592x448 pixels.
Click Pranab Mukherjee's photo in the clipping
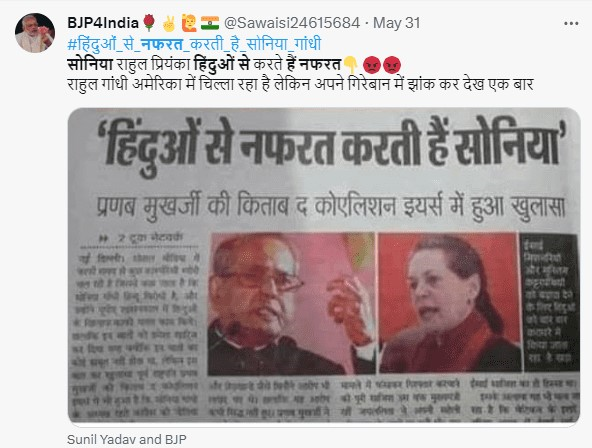coord(291,304)
